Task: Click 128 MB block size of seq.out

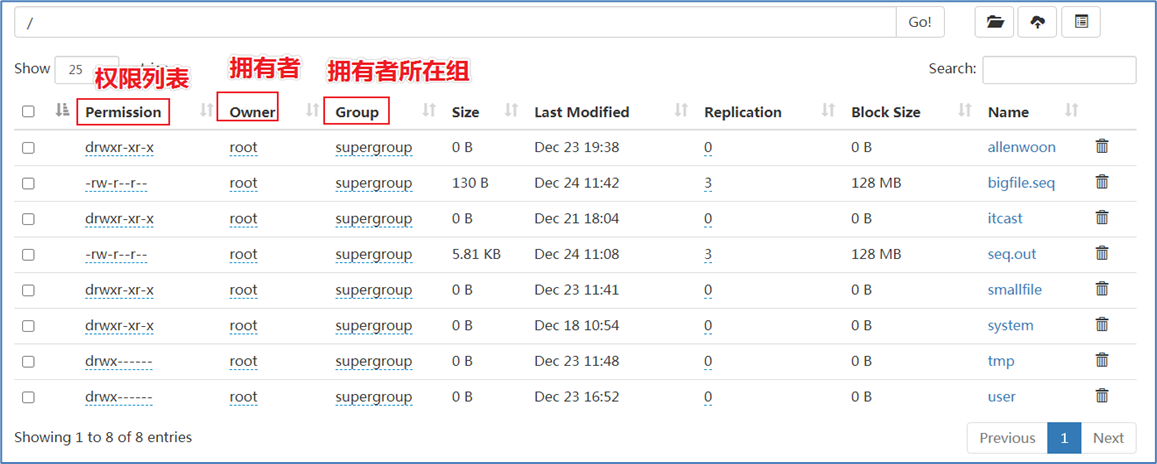Action: click(x=877, y=254)
